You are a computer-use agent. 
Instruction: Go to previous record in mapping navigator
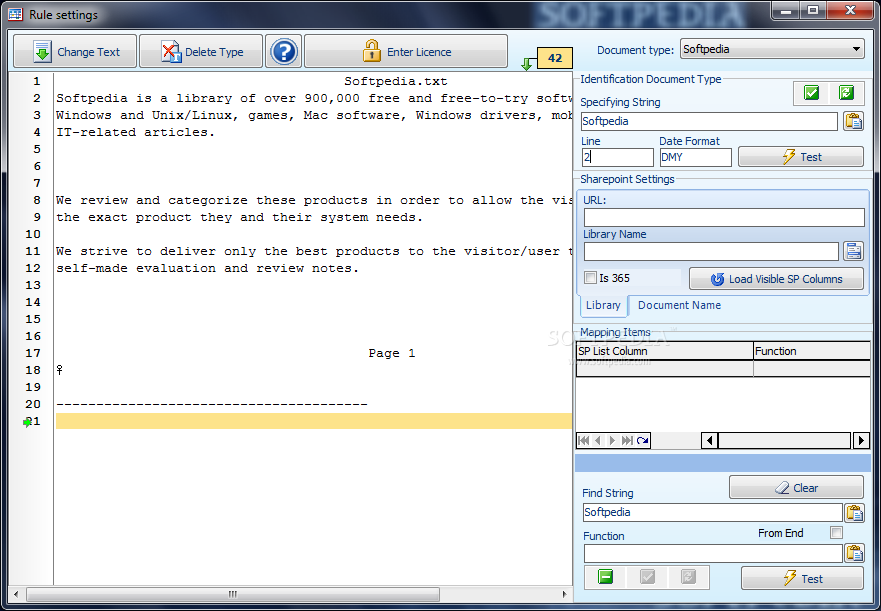click(598, 440)
